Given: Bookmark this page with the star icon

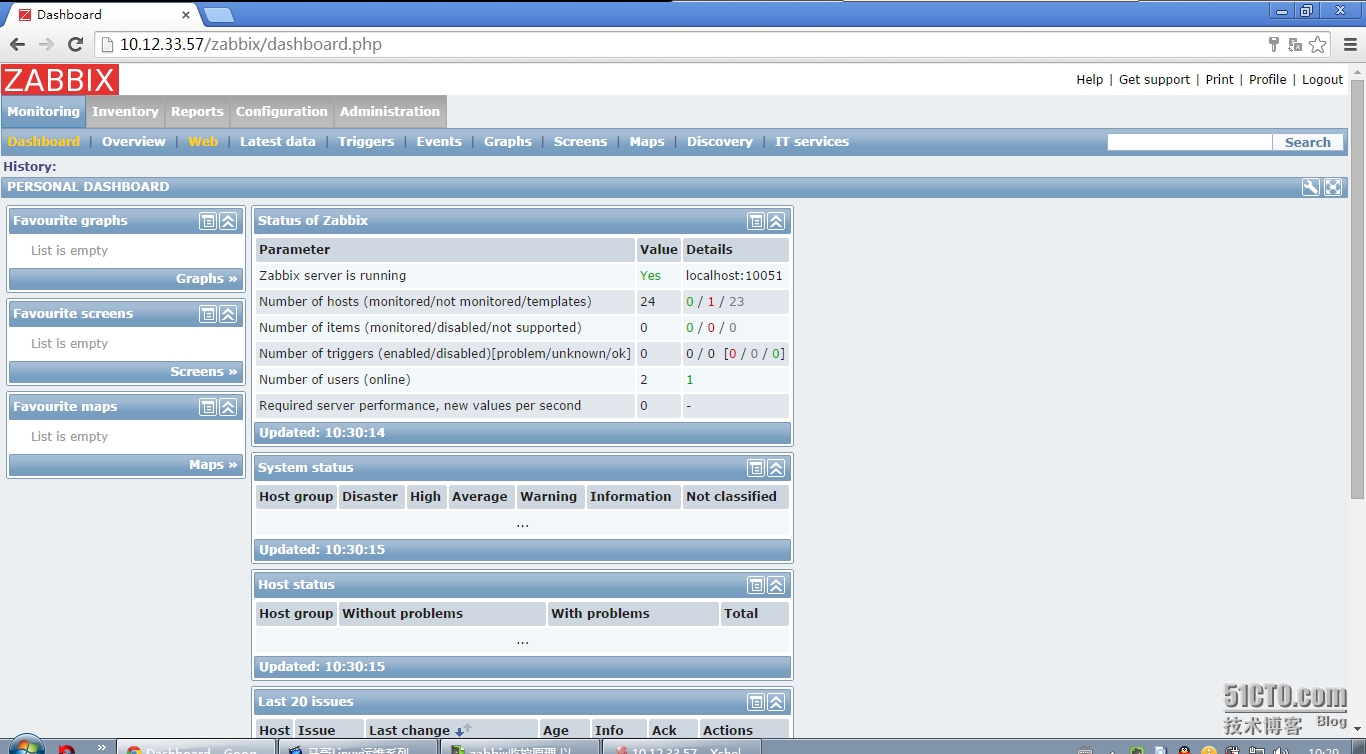Looking at the screenshot, I should pyautogui.click(x=1318, y=44).
